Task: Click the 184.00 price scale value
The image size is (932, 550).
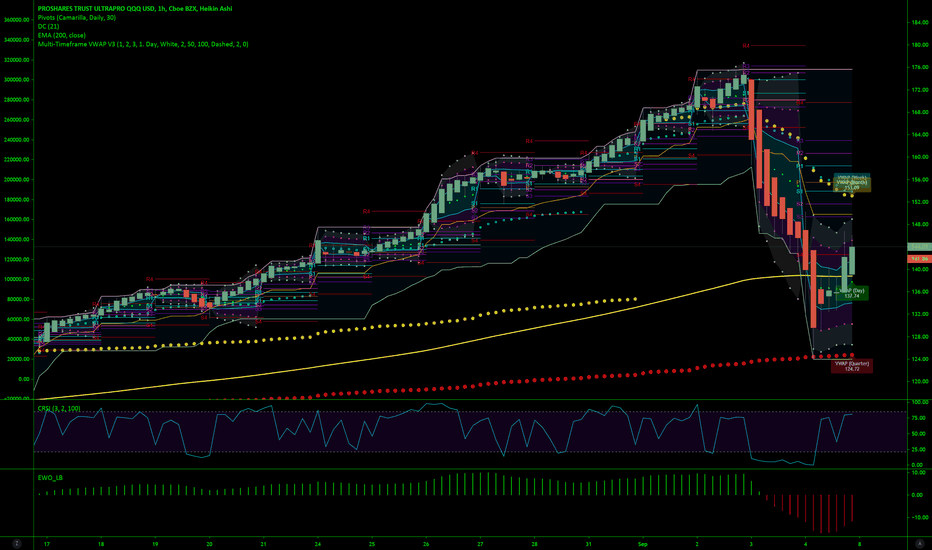Action: point(920,23)
